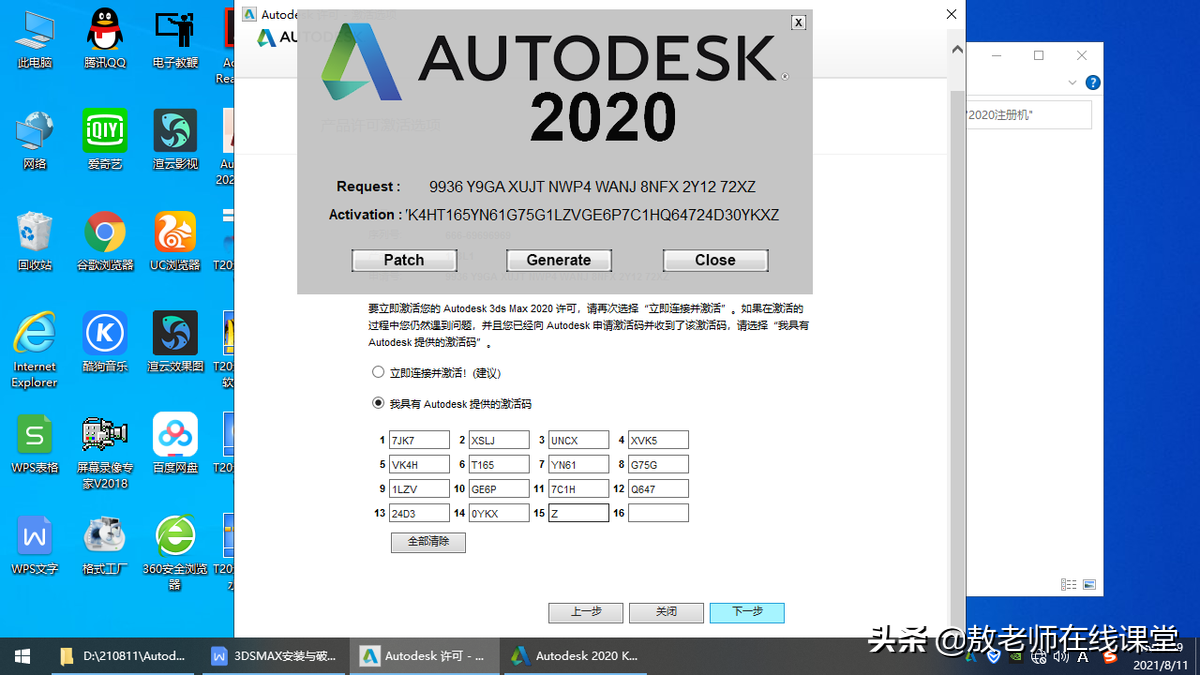This screenshot has height=675, width=1200.
Task: Click activation code field number 16
Action: click(x=658, y=512)
